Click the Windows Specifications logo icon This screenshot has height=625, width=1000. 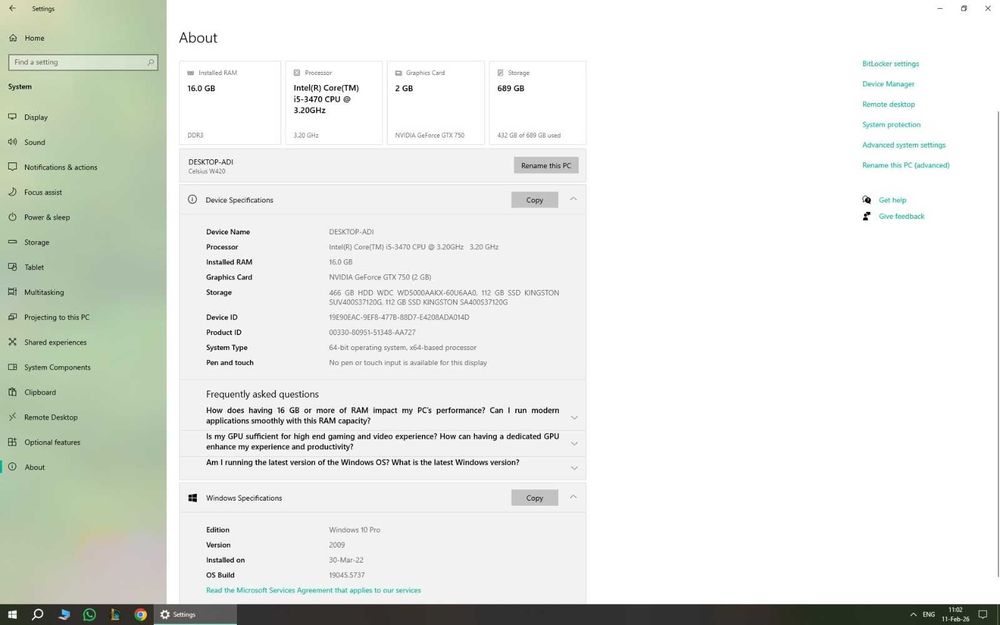click(193, 498)
